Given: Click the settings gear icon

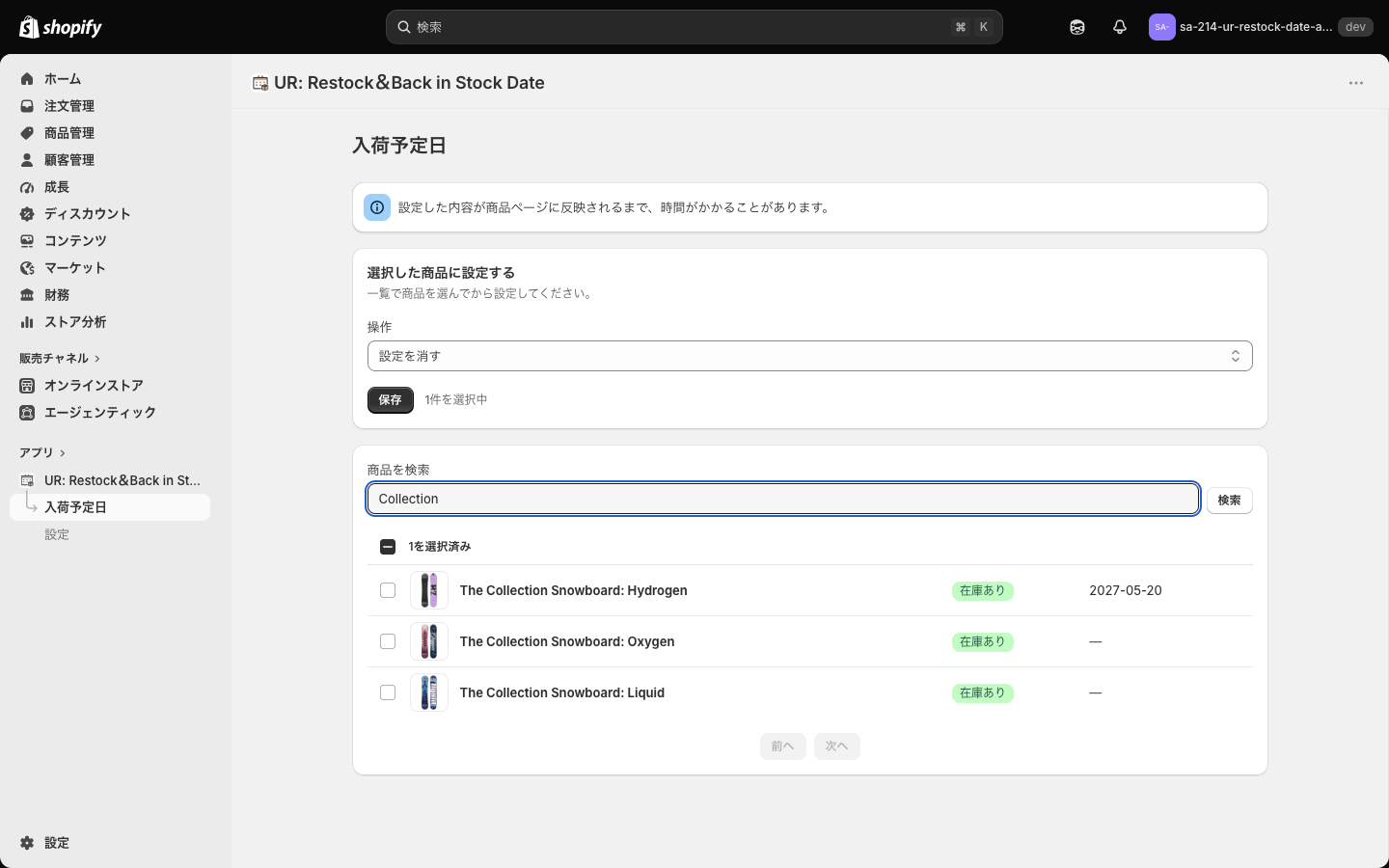Looking at the screenshot, I should tap(27, 843).
